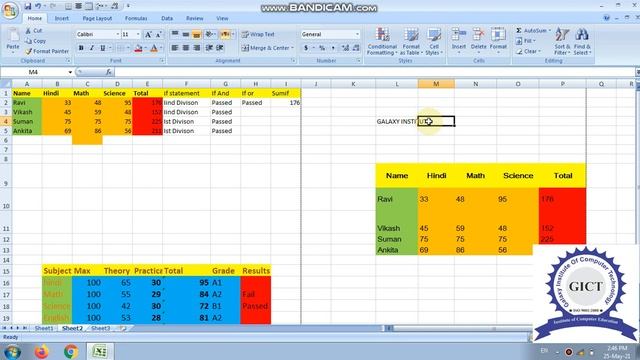Toggle Bottom Align button
This screenshot has width=640, height=360.
[196, 34]
